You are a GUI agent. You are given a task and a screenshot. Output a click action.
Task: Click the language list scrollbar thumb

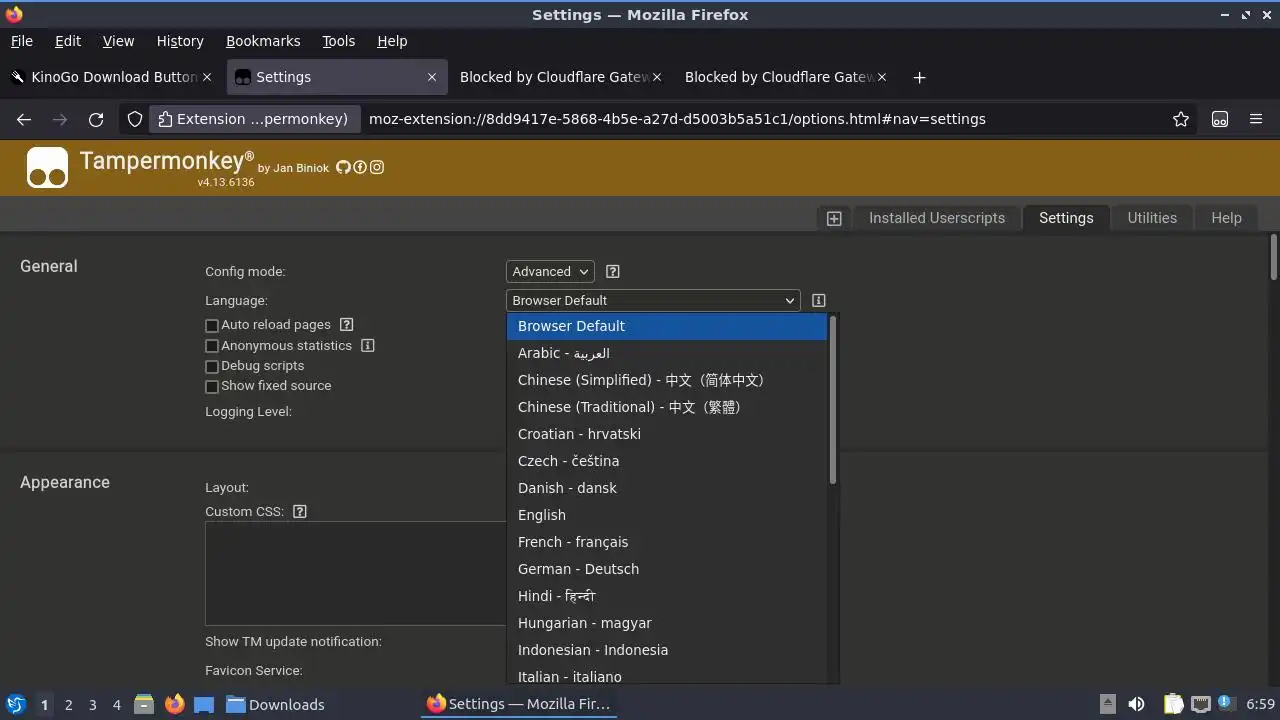[x=833, y=401]
